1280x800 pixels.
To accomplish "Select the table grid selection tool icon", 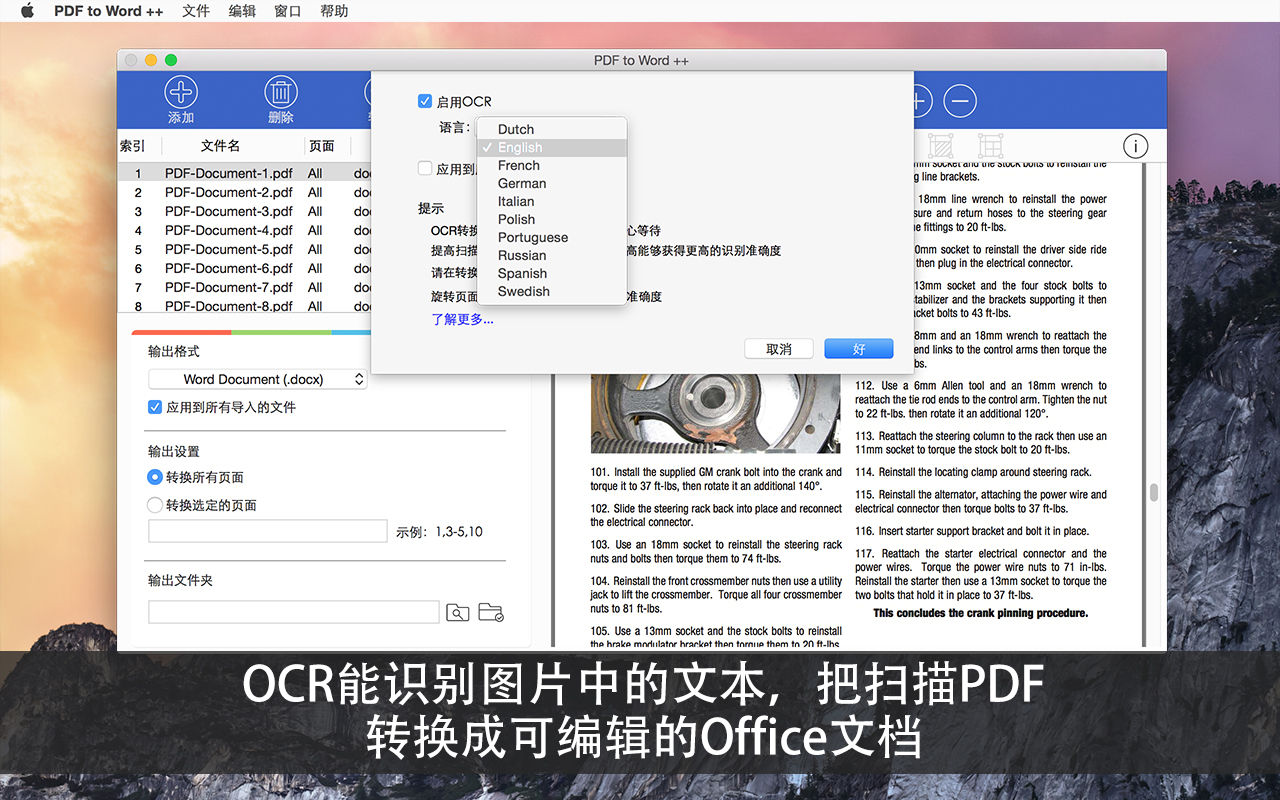I will 990,145.
